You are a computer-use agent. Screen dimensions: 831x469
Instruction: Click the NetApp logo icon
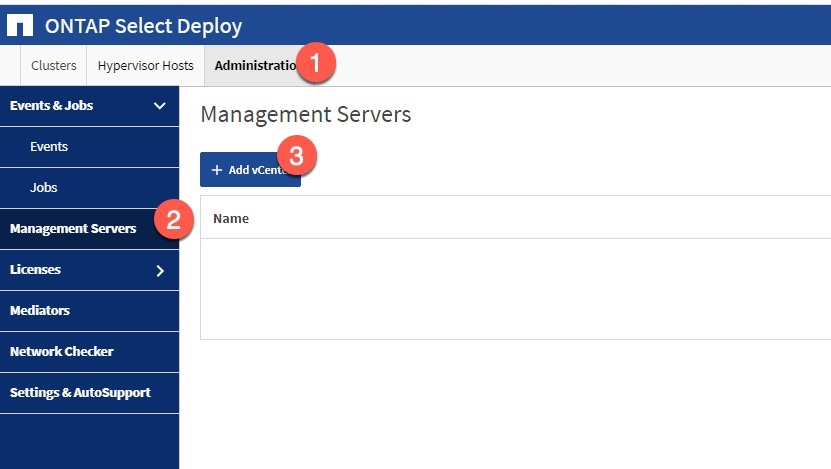[x=20, y=26]
